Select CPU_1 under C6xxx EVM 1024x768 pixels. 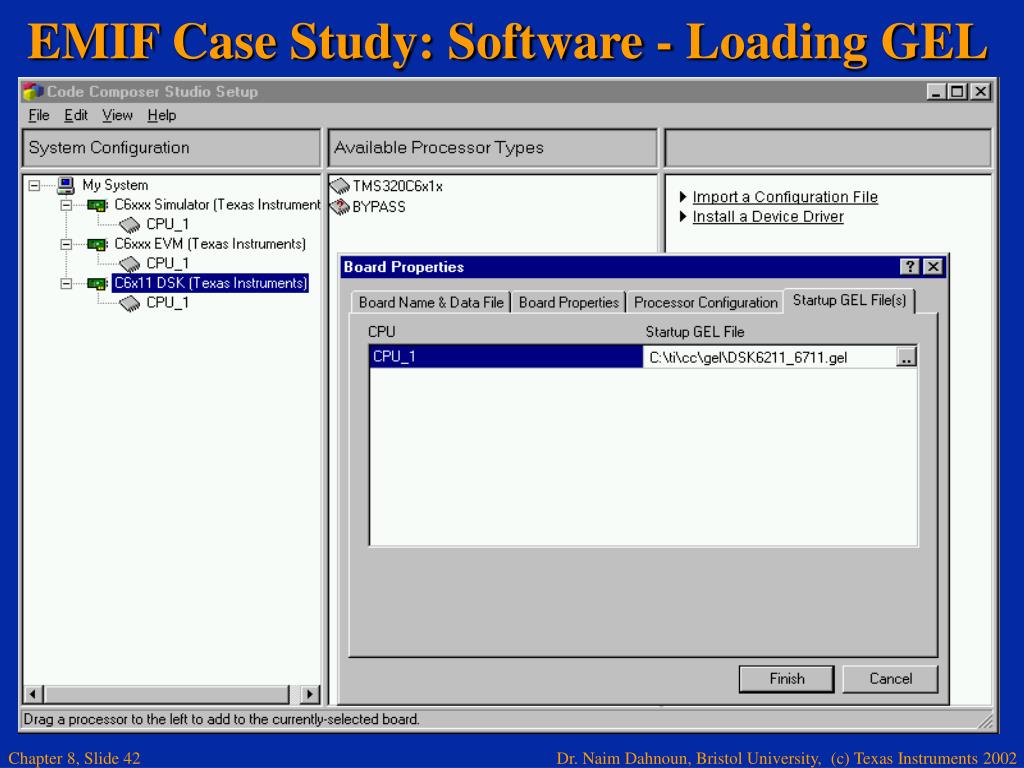pyautogui.click(x=167, y=264)
